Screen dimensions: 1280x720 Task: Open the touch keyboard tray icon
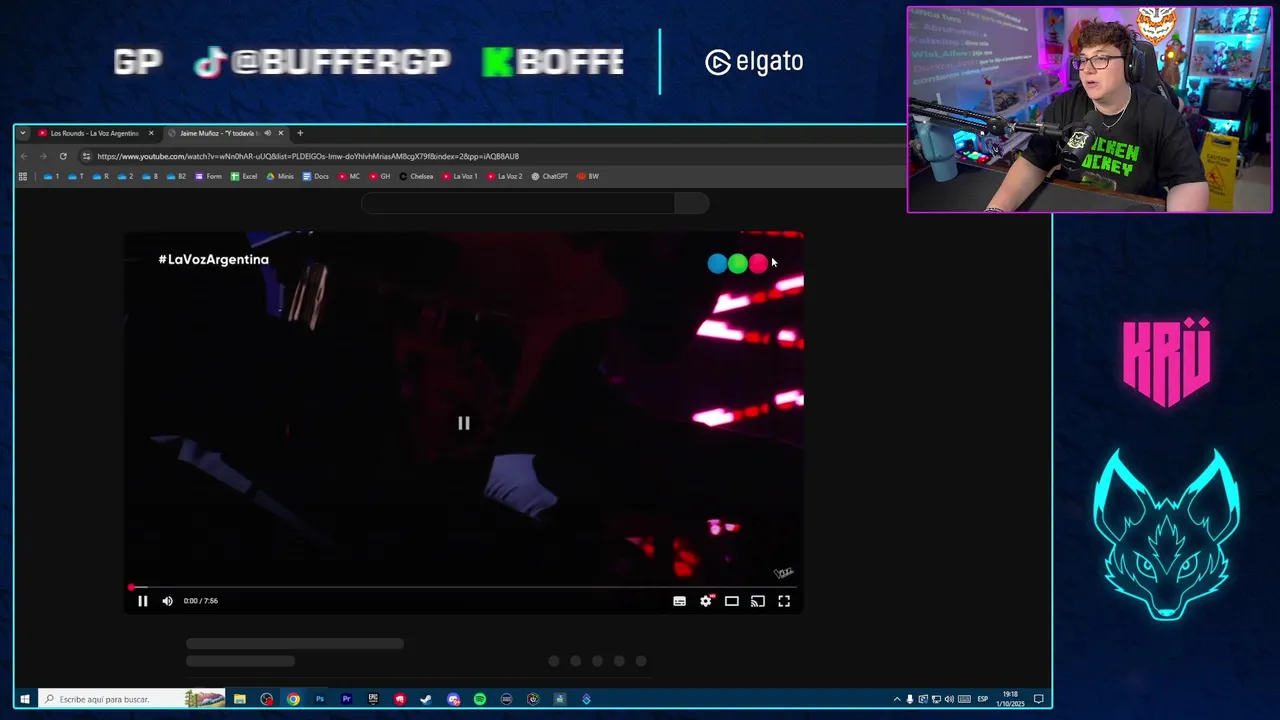962,699
